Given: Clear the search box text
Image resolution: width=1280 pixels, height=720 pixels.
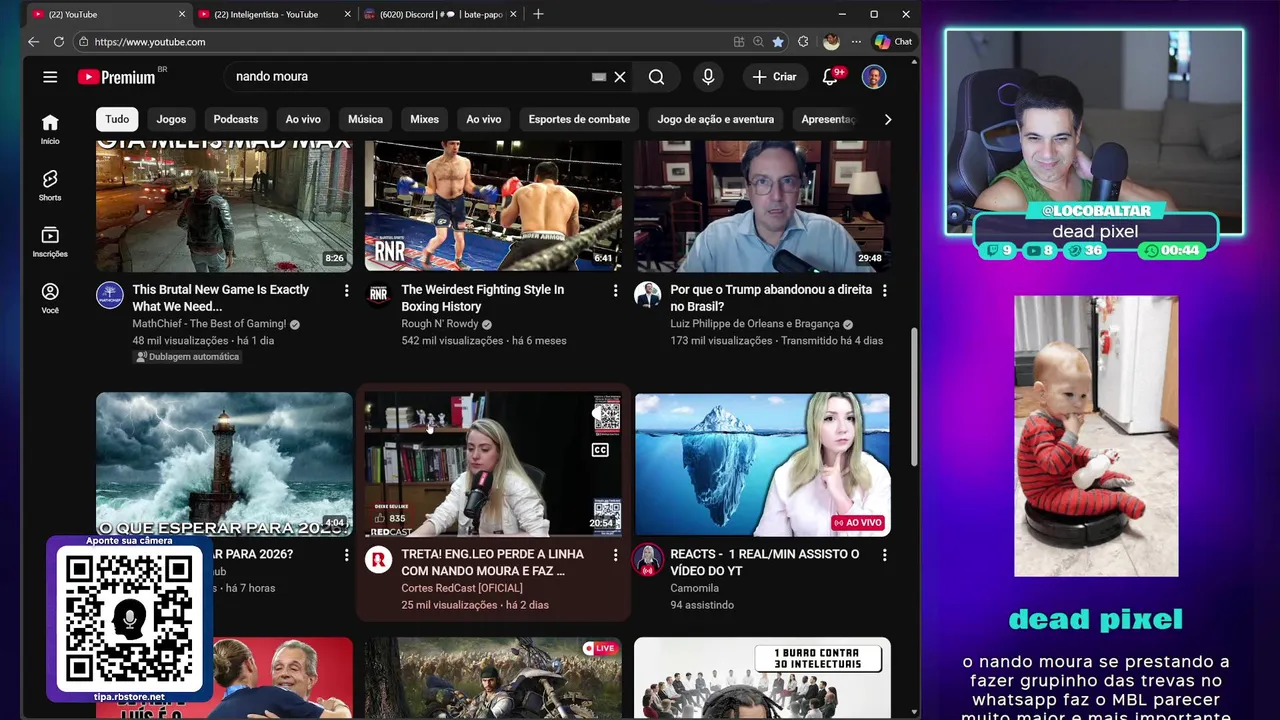Looking at the screenshot, I should point(620,76).
